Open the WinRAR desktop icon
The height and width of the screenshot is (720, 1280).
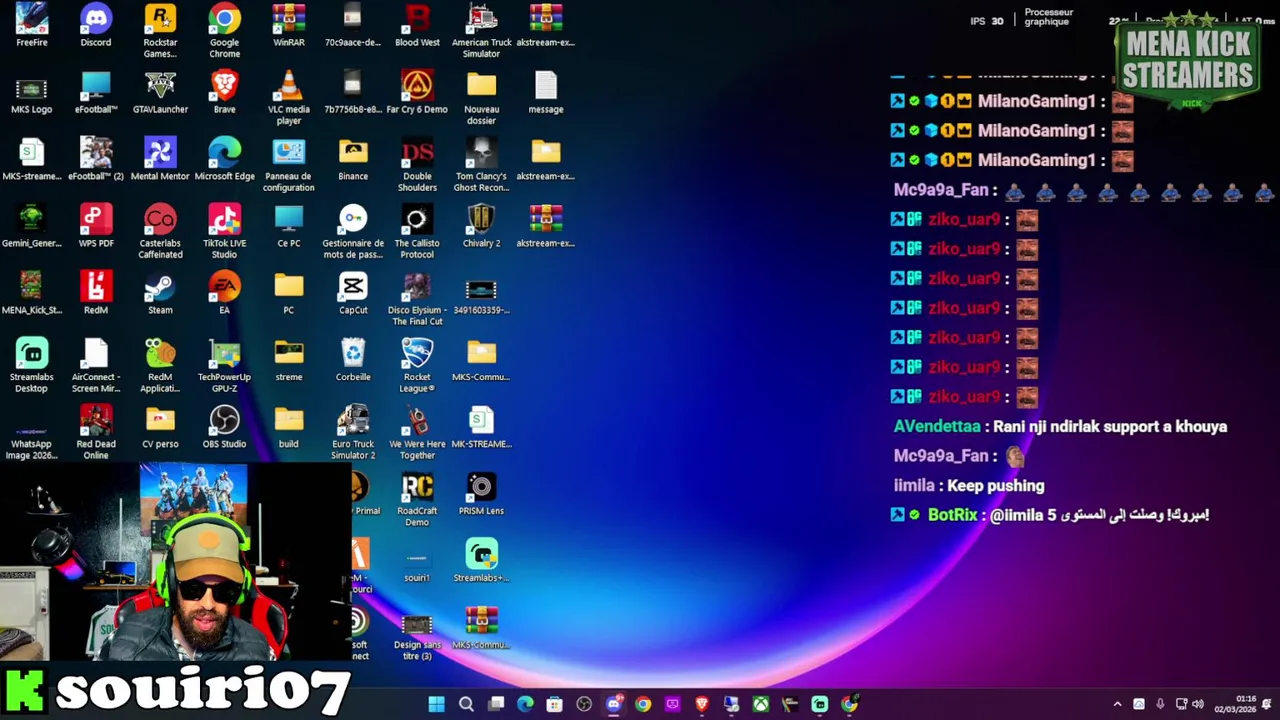click(289, 25)
